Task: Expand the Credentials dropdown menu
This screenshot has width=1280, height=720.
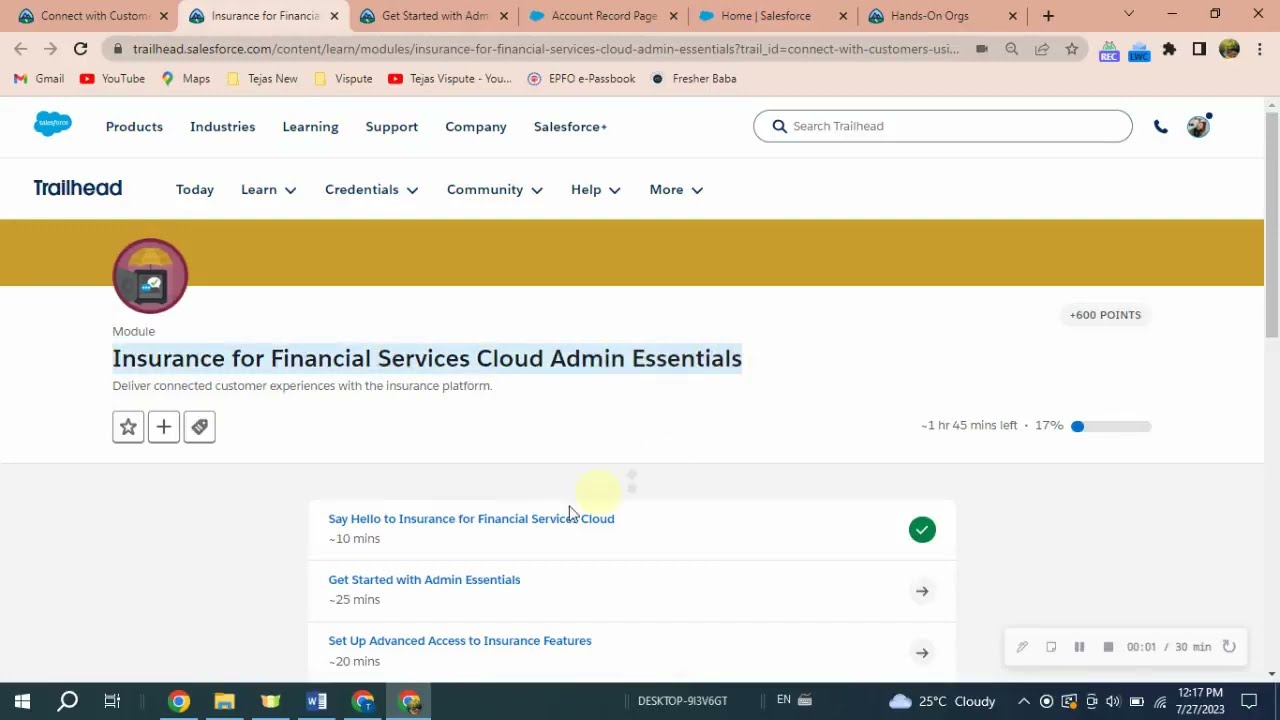Action: (x=372, y=189)
